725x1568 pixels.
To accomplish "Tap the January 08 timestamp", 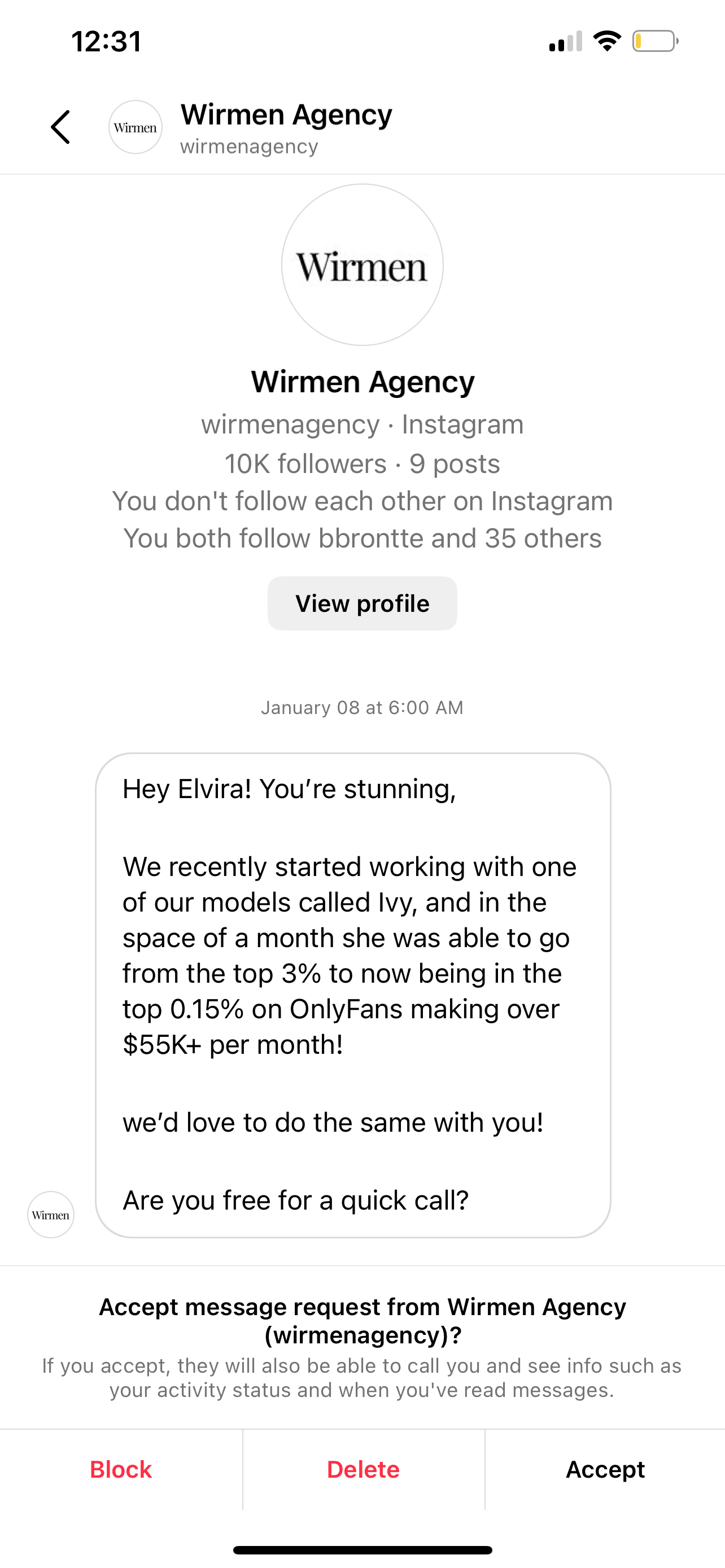I will [x=362, y=707].
